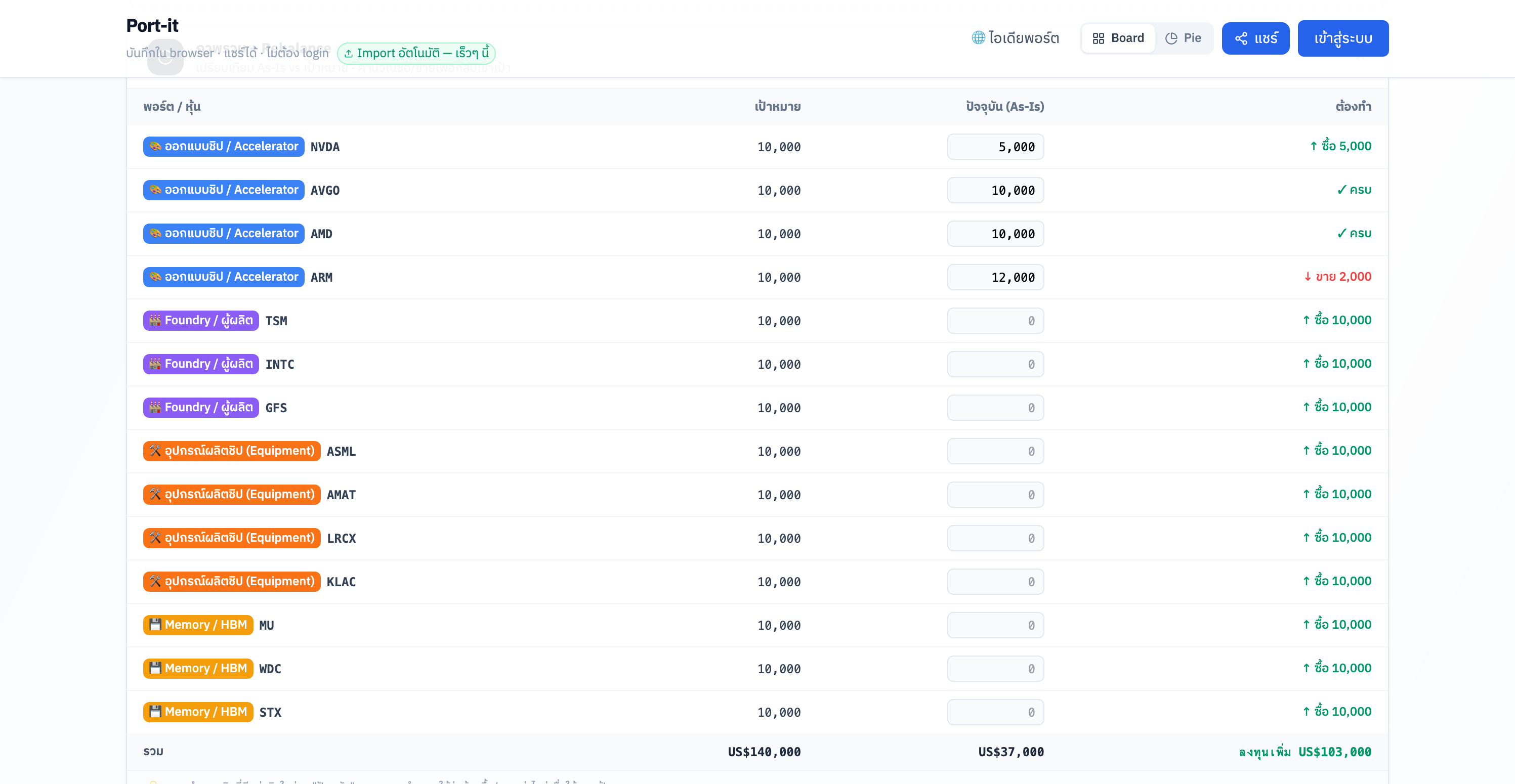Click 'ซื้อ 10,000' in the AMAT row
Image resolution: width=1515 pixels, height=784 pixels.
click(1337, 494)
